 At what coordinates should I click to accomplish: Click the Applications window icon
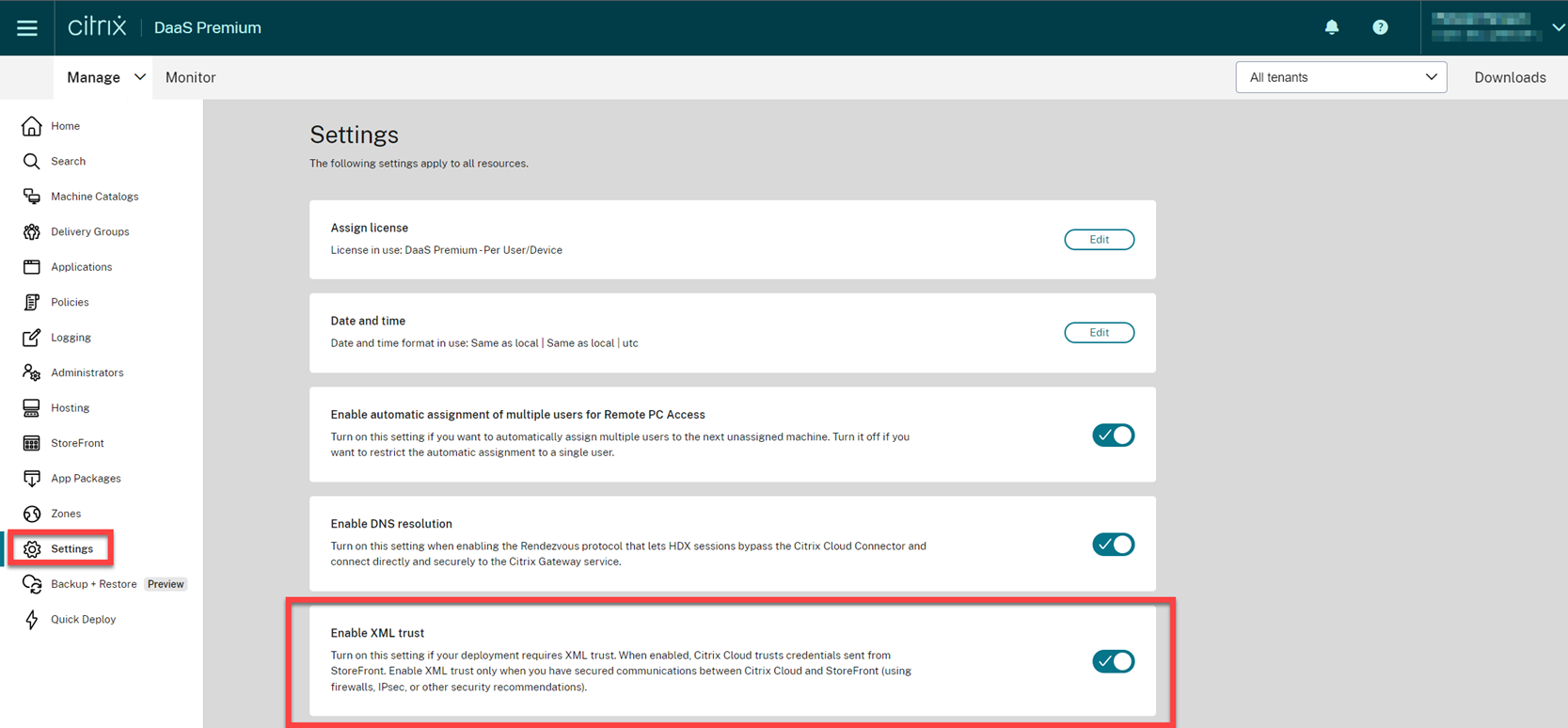[x=32, y=267]
